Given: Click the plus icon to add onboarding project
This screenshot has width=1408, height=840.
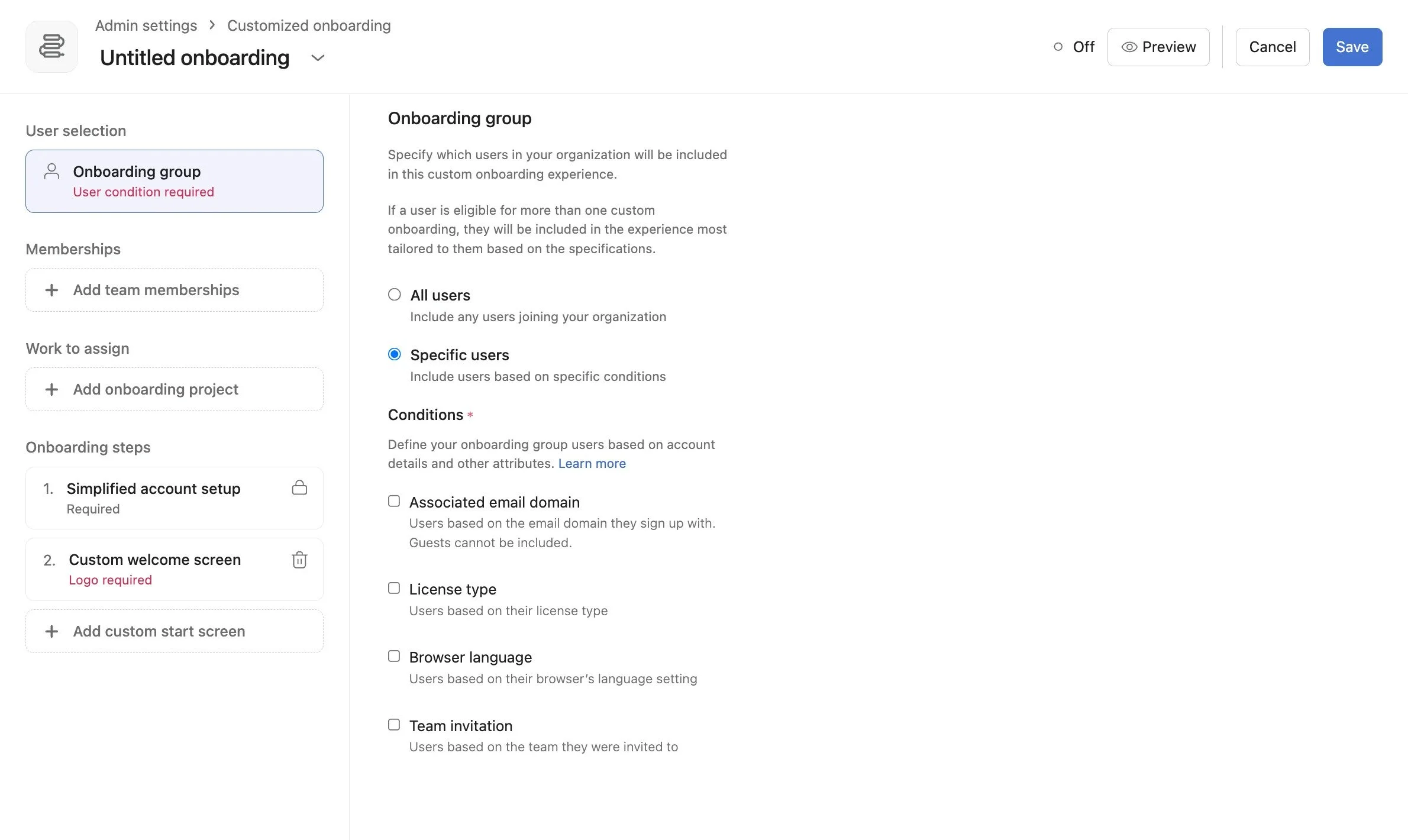Looking at the screenshot, I should 51,389.
